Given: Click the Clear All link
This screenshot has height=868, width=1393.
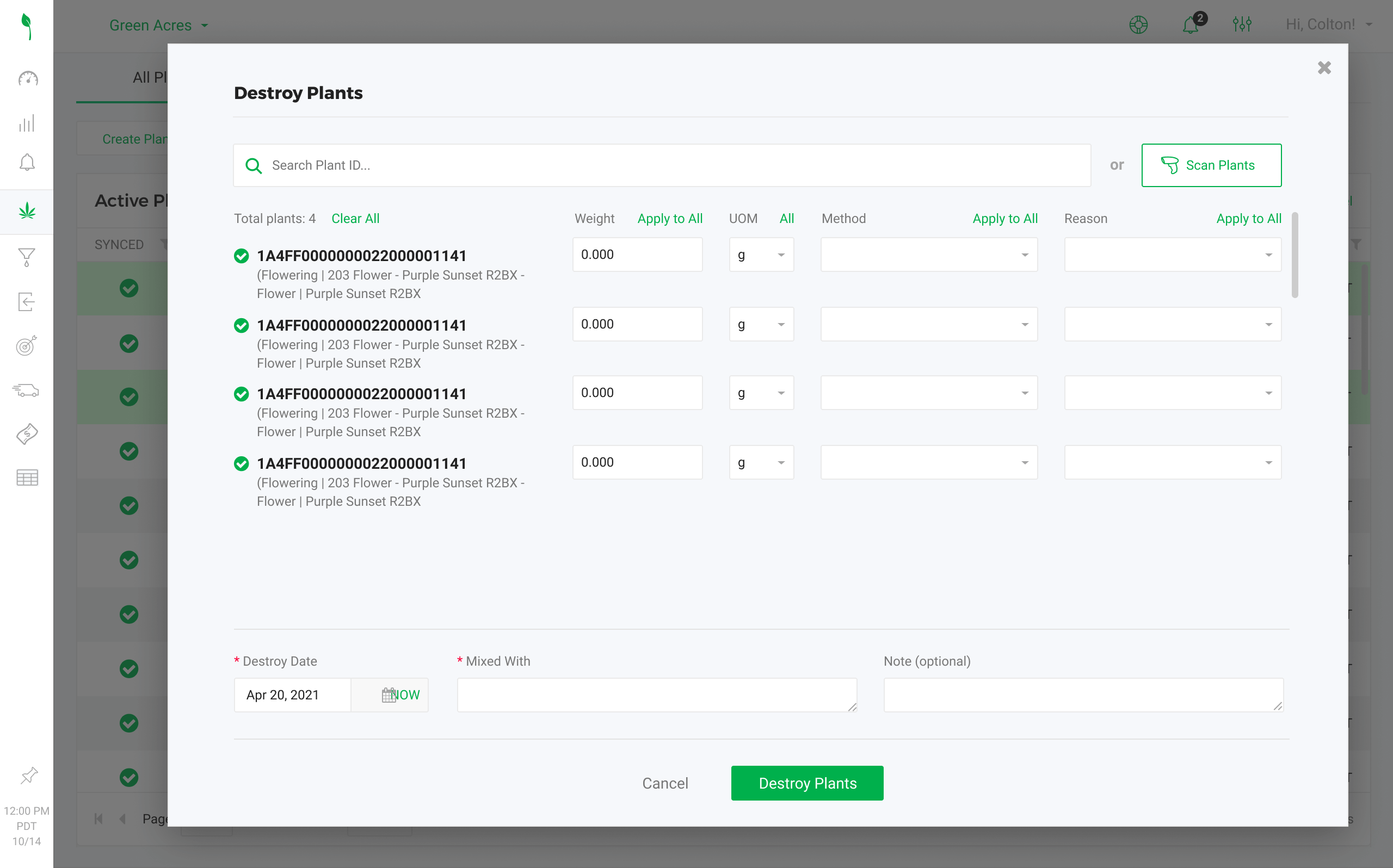Looking at the screenshot, I should (355, 219).
